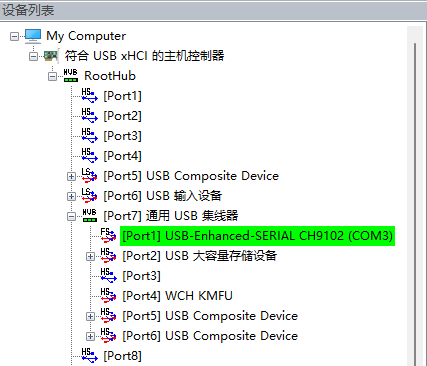
Task: Select 符合 USB xHCI 的主机控制器 entry
Action: click(x=144, y=56)
